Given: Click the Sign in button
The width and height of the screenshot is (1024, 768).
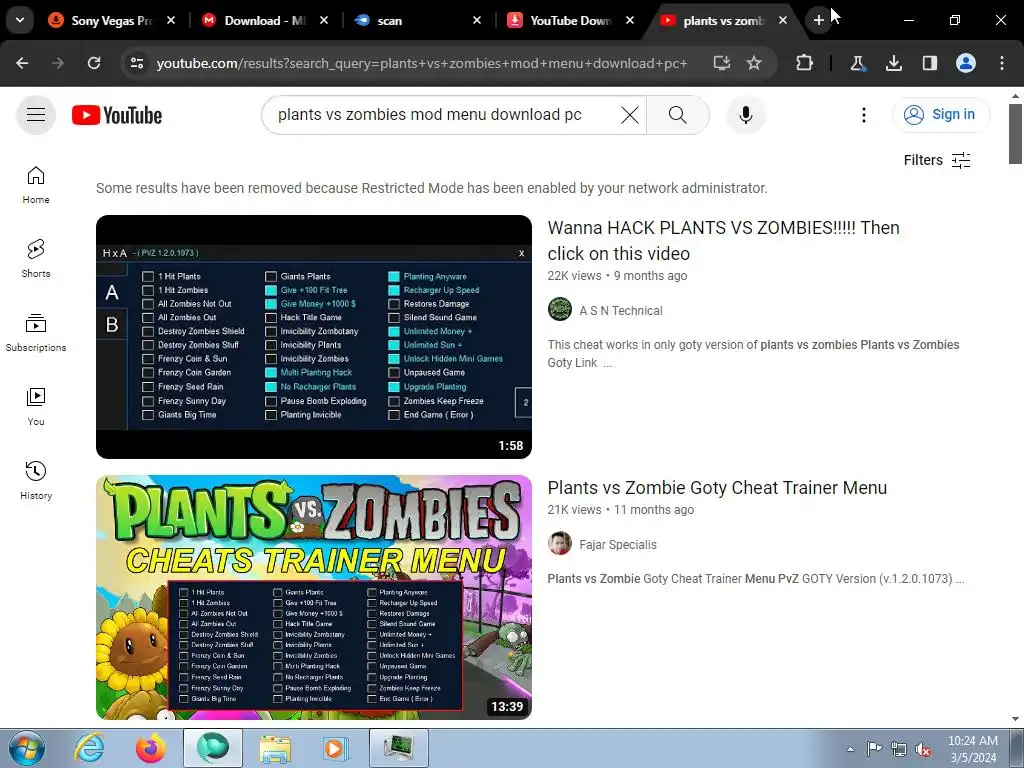Looking at the screenshot, I should tap(940, 115).
